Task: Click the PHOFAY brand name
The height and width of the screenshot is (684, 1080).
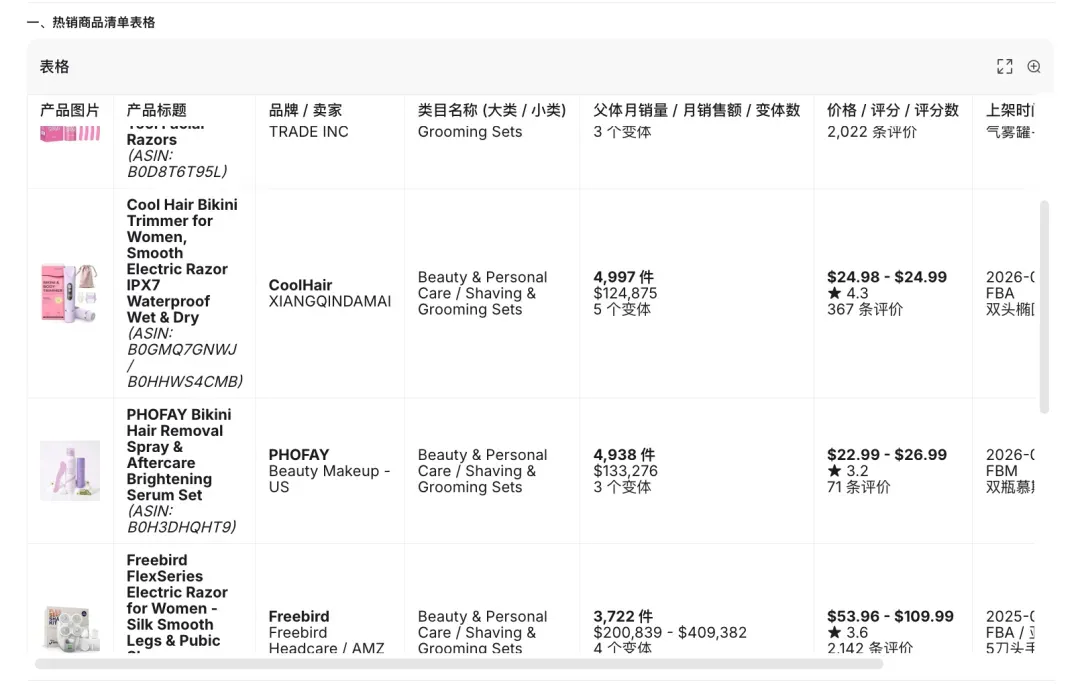Action: [299, 455]
